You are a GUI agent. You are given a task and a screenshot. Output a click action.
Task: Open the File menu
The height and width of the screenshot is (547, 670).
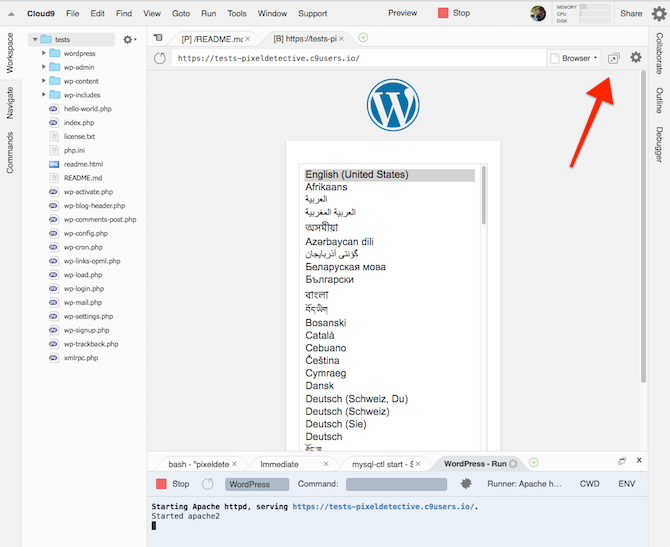click(x=73, y=13)
